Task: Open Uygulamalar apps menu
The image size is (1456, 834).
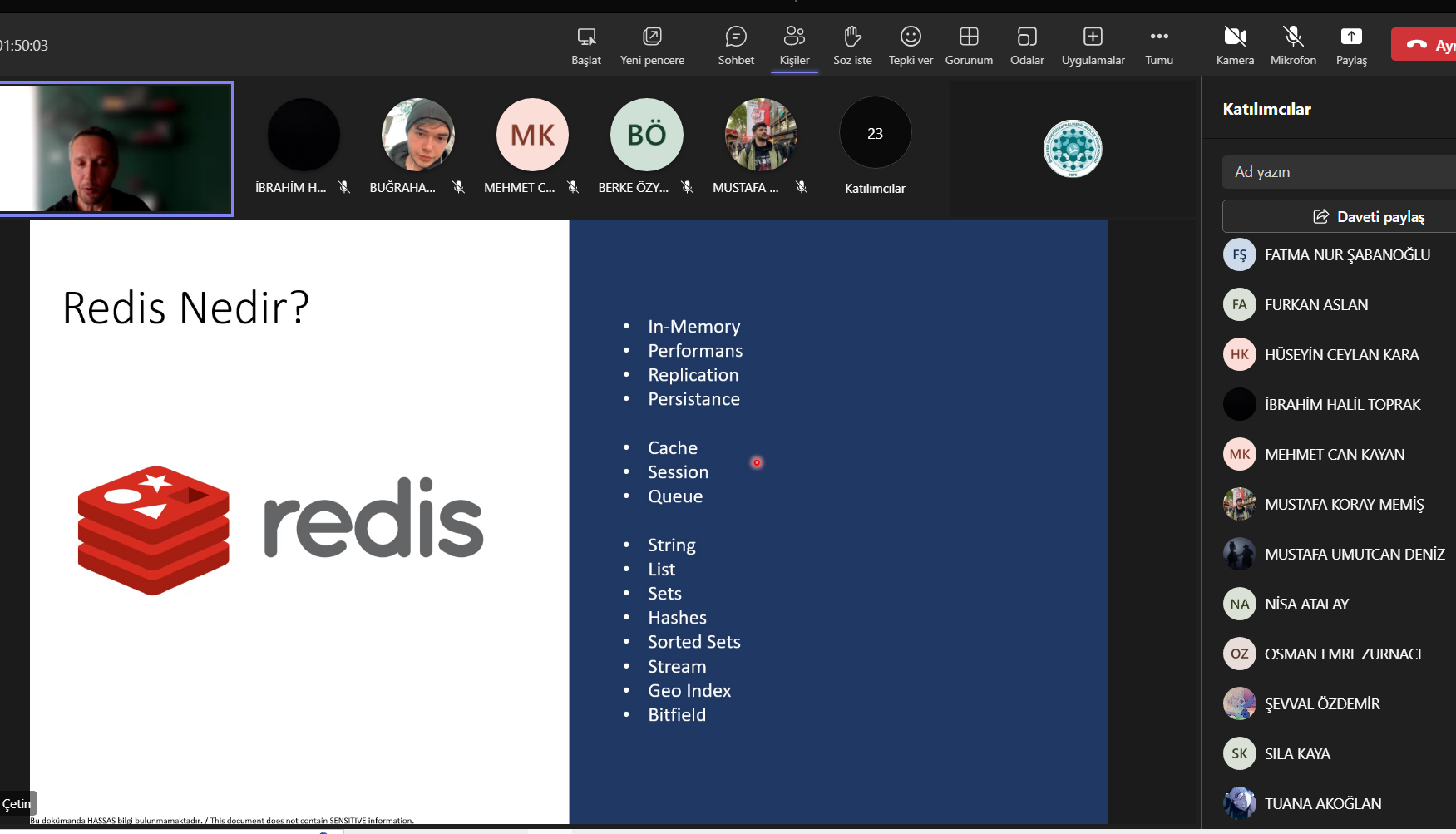Action: click(1093, 46)
